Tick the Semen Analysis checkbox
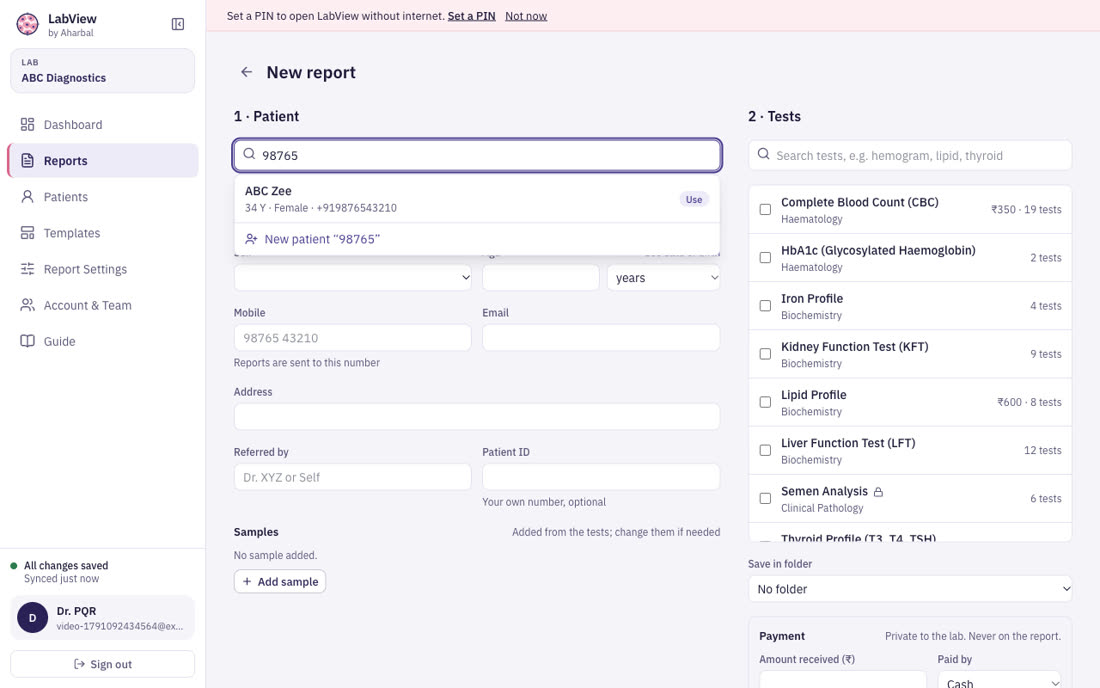1100x688 pixels. click(765, 499)
